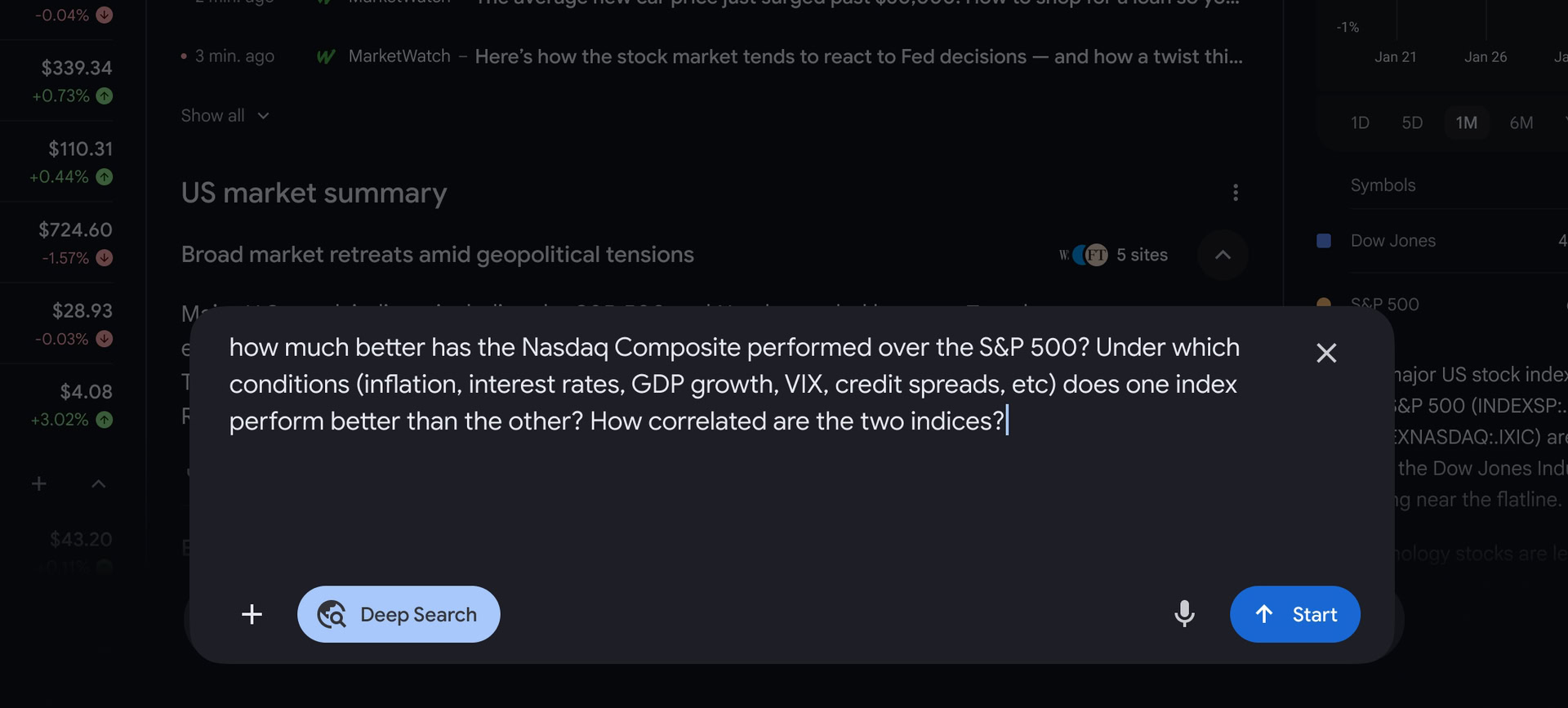The width and height of the screenshot is (1568, 708).
Task: Click the plus icon to attach content
Action: (x=252, y=614)
